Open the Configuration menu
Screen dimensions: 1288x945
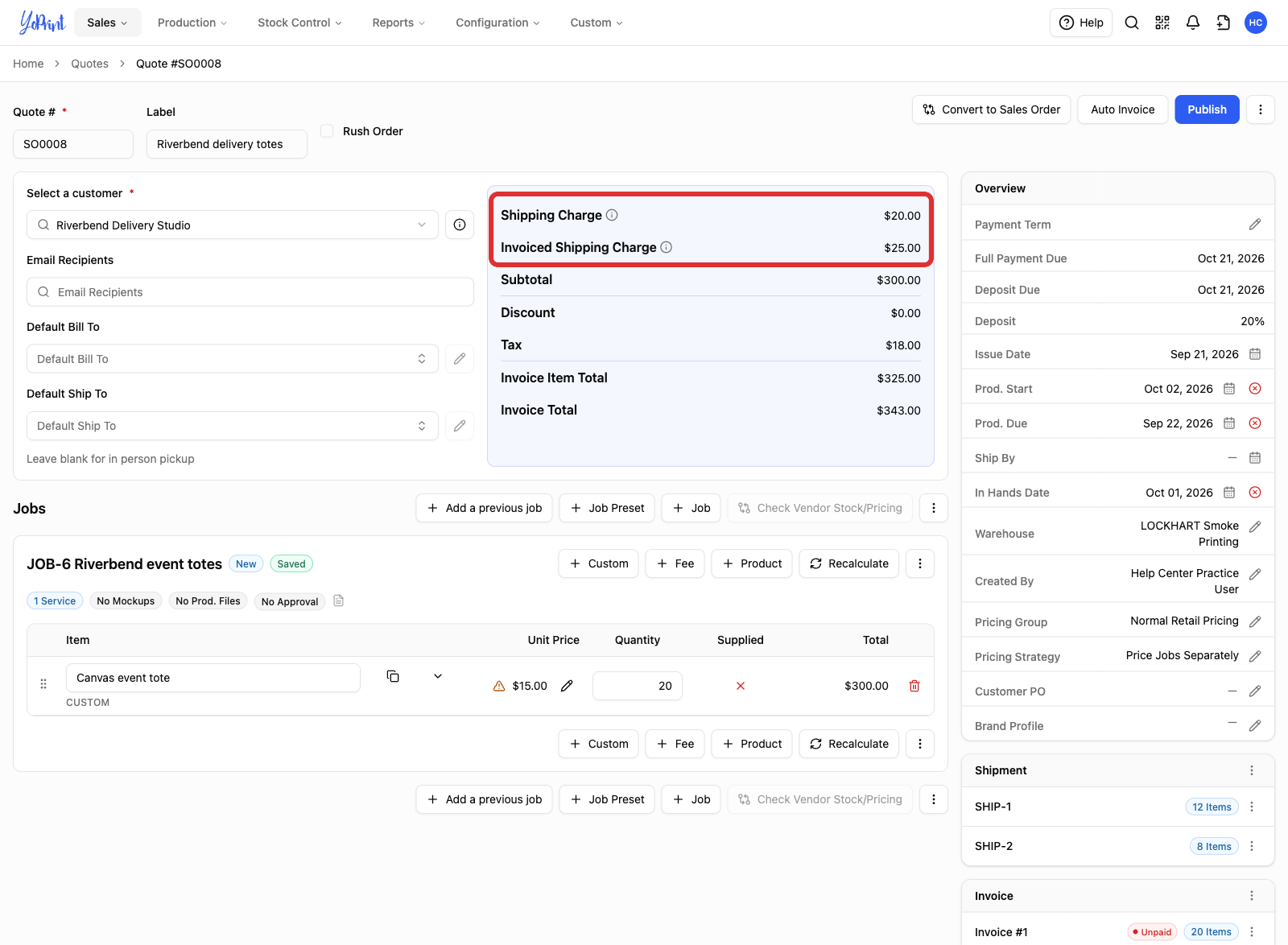tap(497, 23)
